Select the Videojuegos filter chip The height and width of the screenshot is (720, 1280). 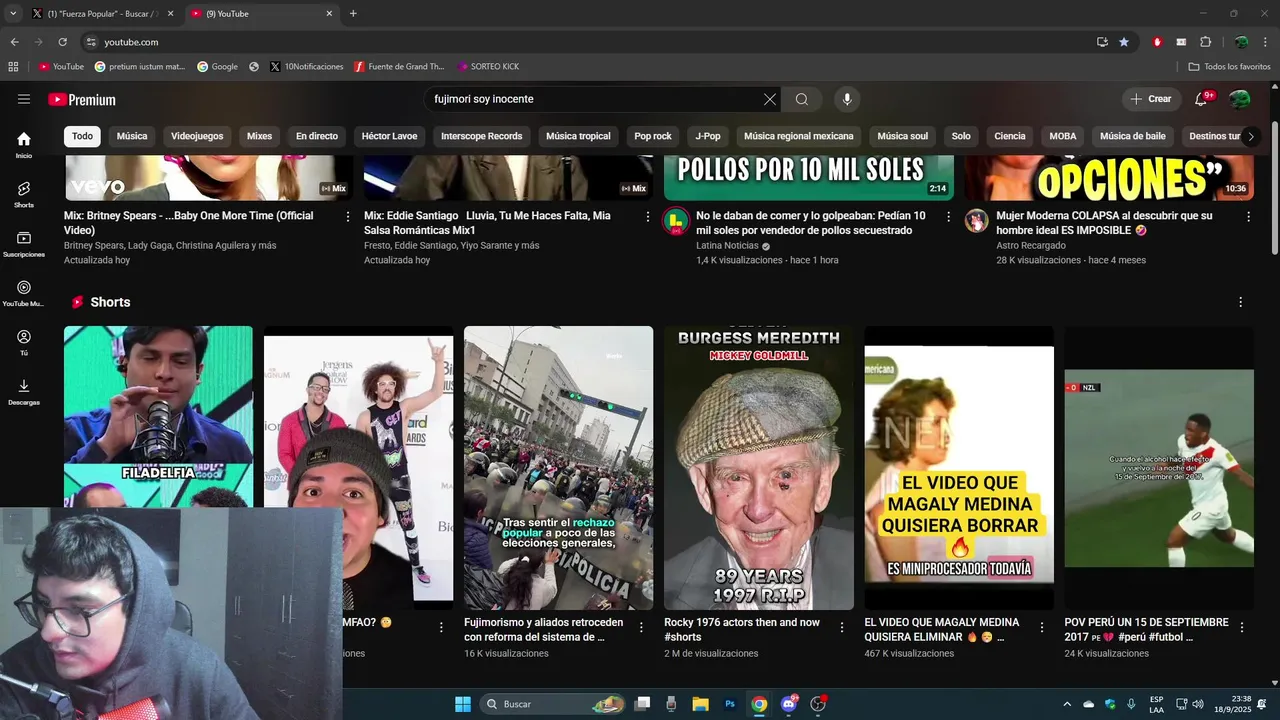(x=197, y=136)
